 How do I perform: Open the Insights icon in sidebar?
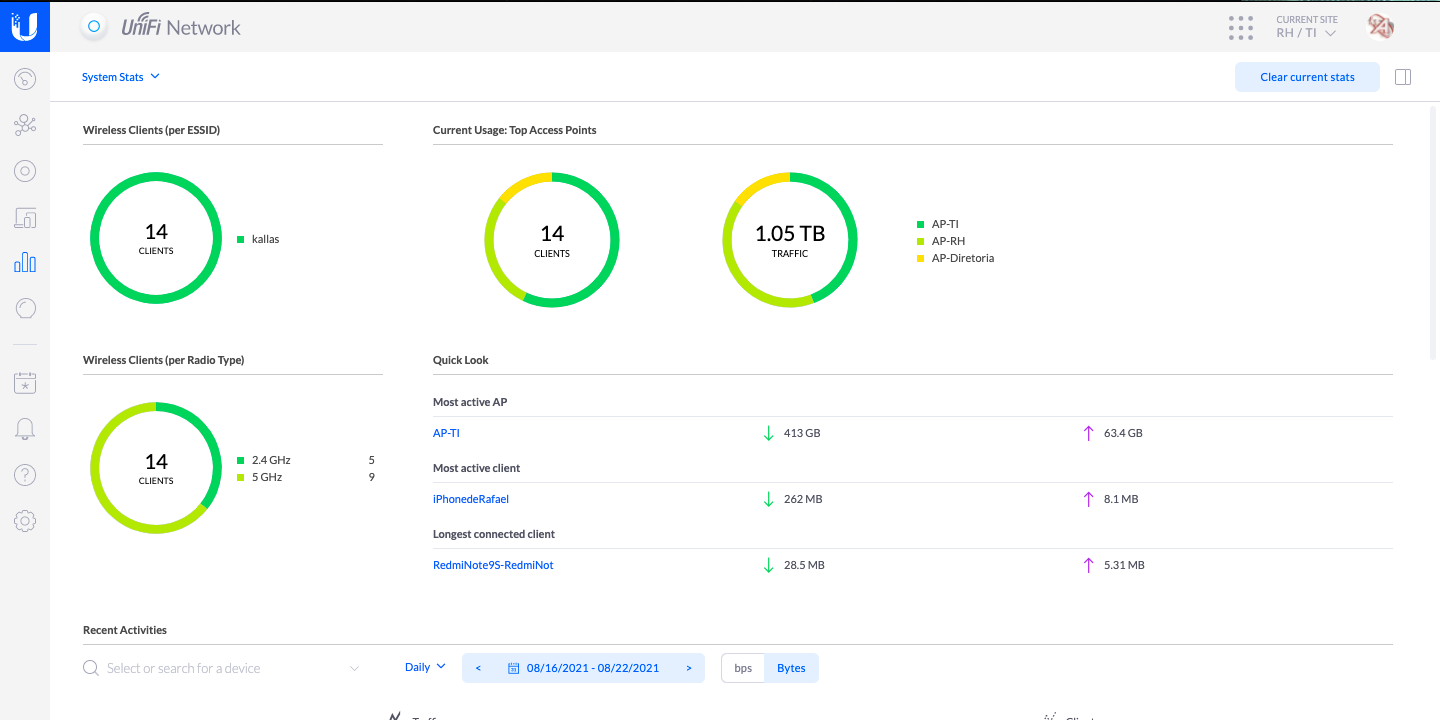point(25,309)
